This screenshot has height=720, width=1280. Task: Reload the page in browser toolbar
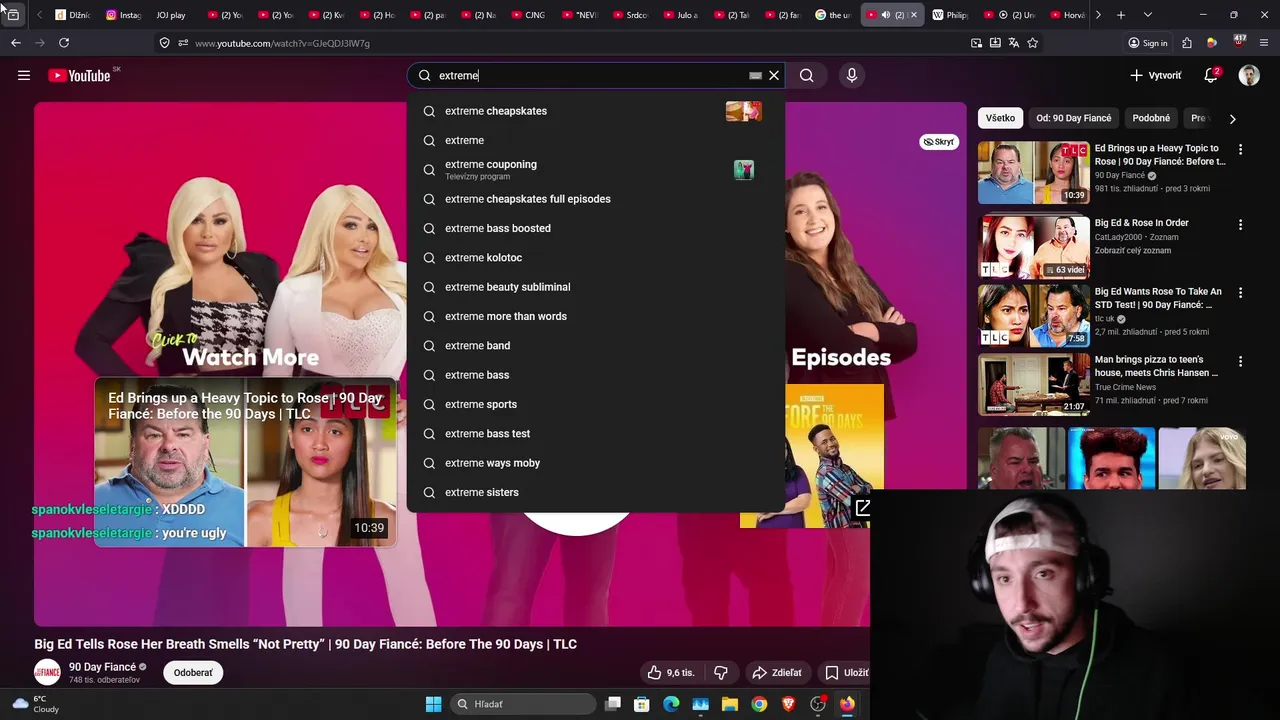(x=64, y=43)
